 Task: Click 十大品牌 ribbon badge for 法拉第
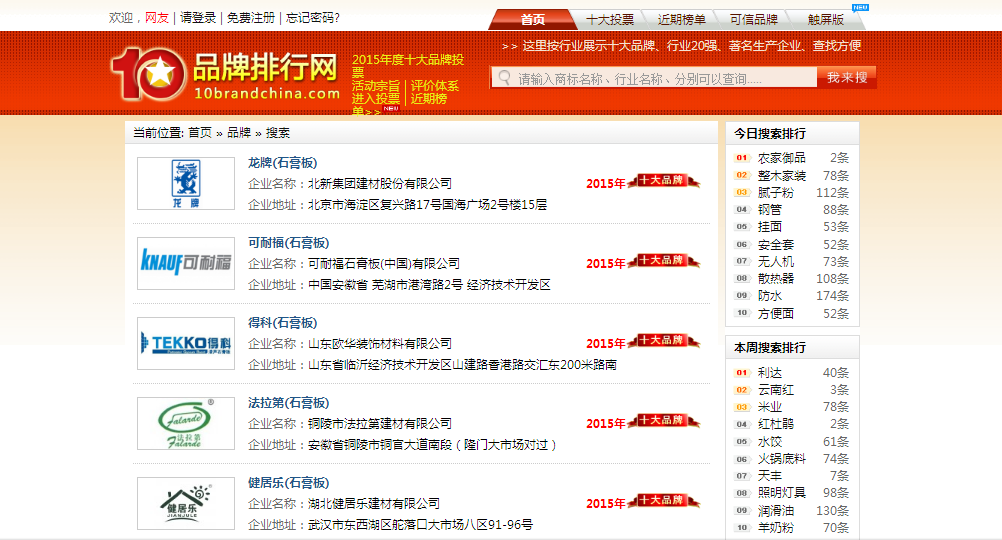[x=664, y=420]
